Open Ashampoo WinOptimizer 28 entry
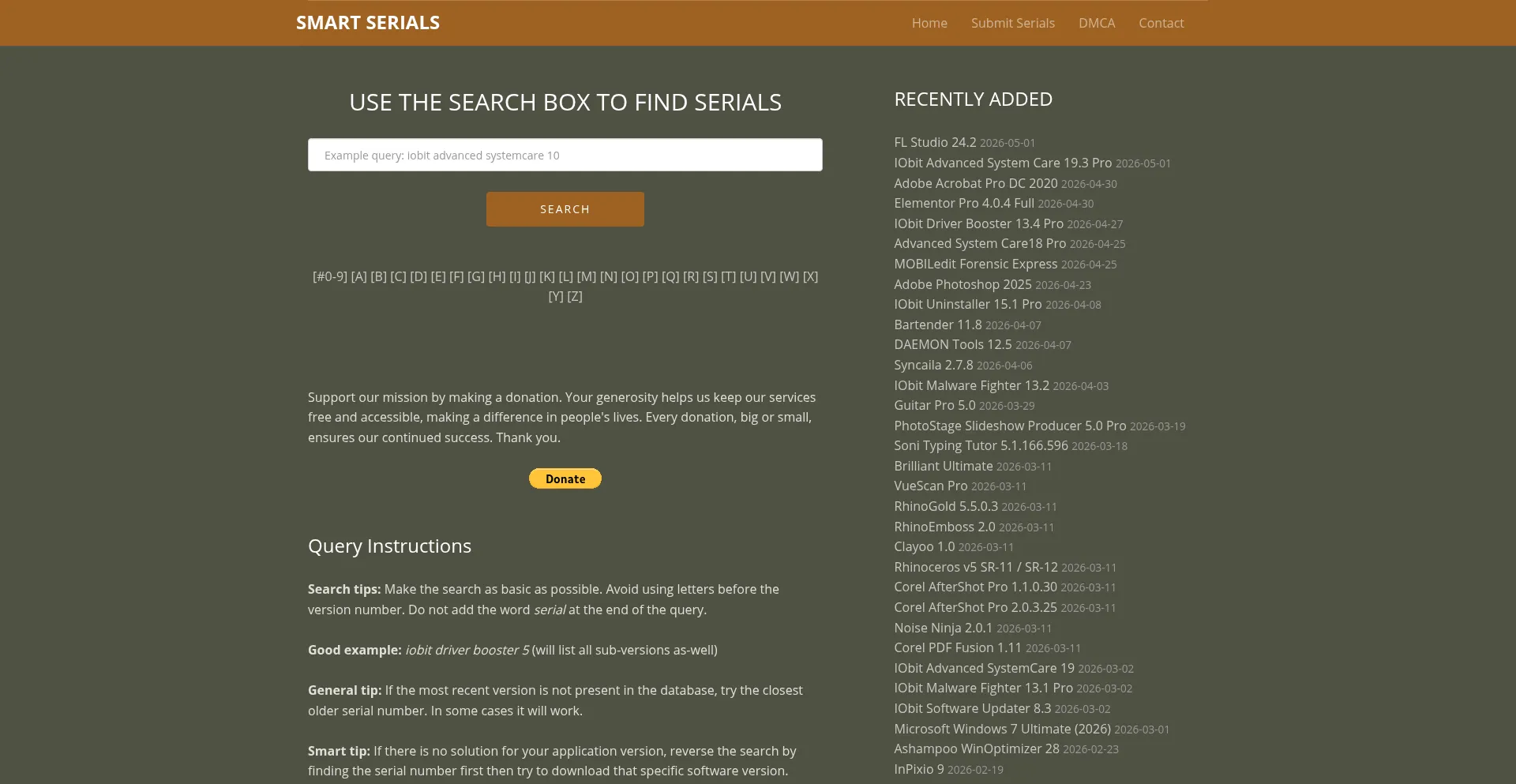Image resolution: width=1516 pixels, height=784 pixels. pos(977,748)
